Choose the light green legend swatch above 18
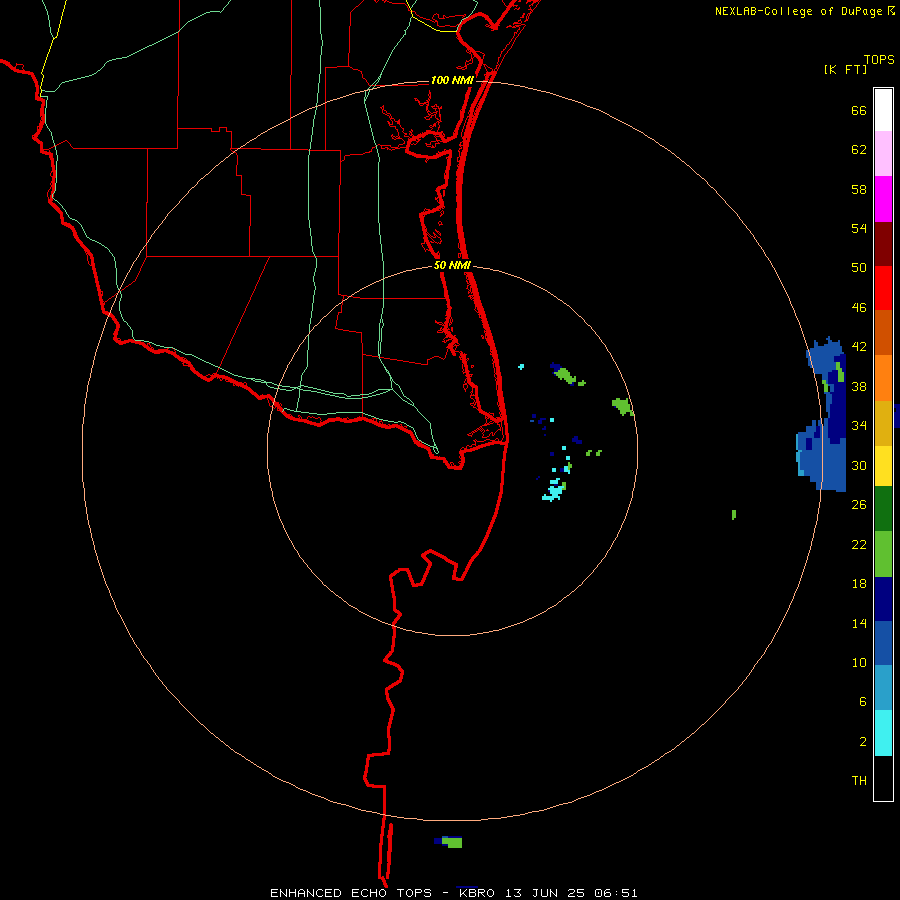Screen dimensions: 900x900 coord(883,554)
